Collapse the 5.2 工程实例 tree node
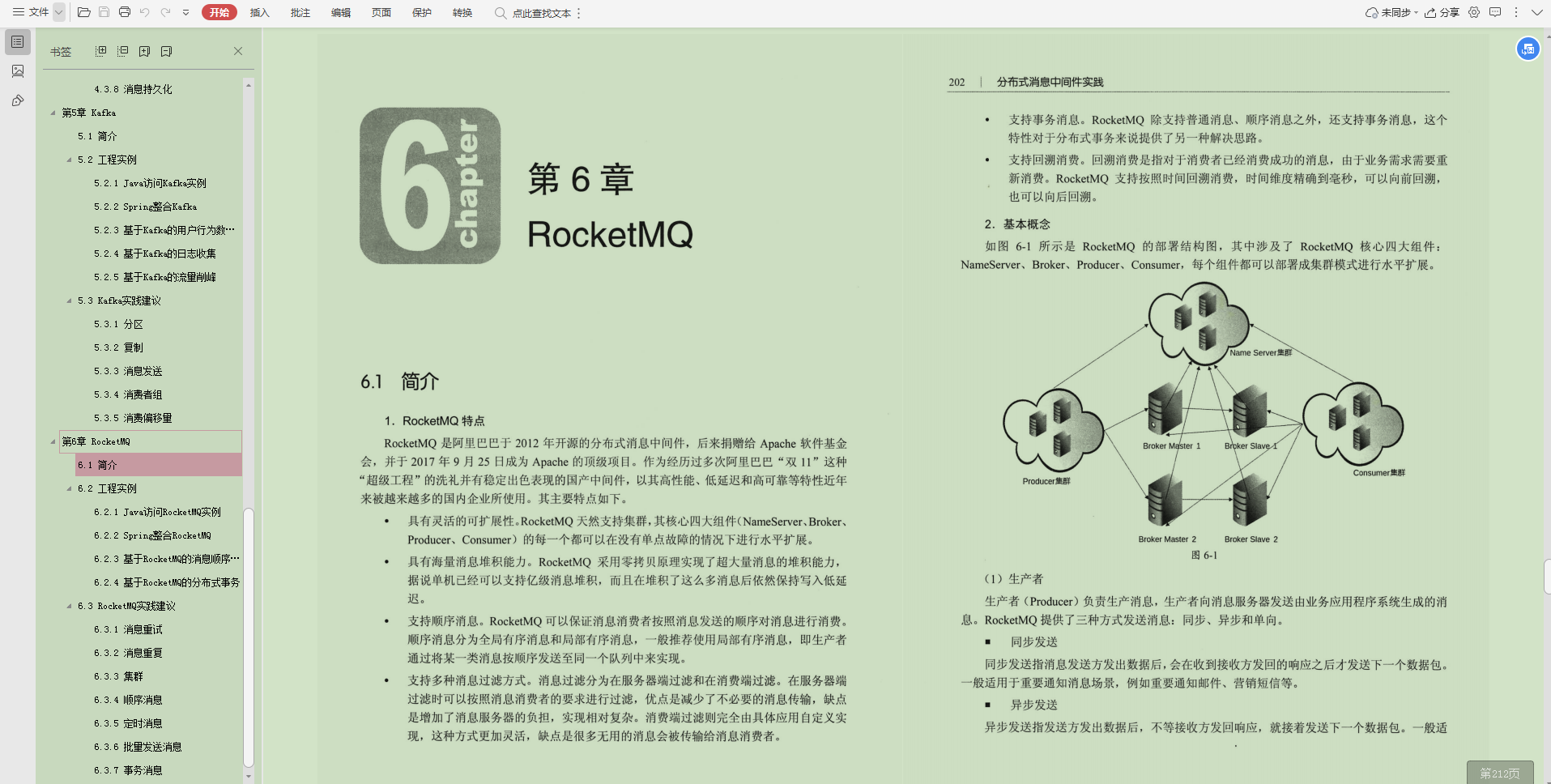1551x784 pixels. [x=69, y=160]
